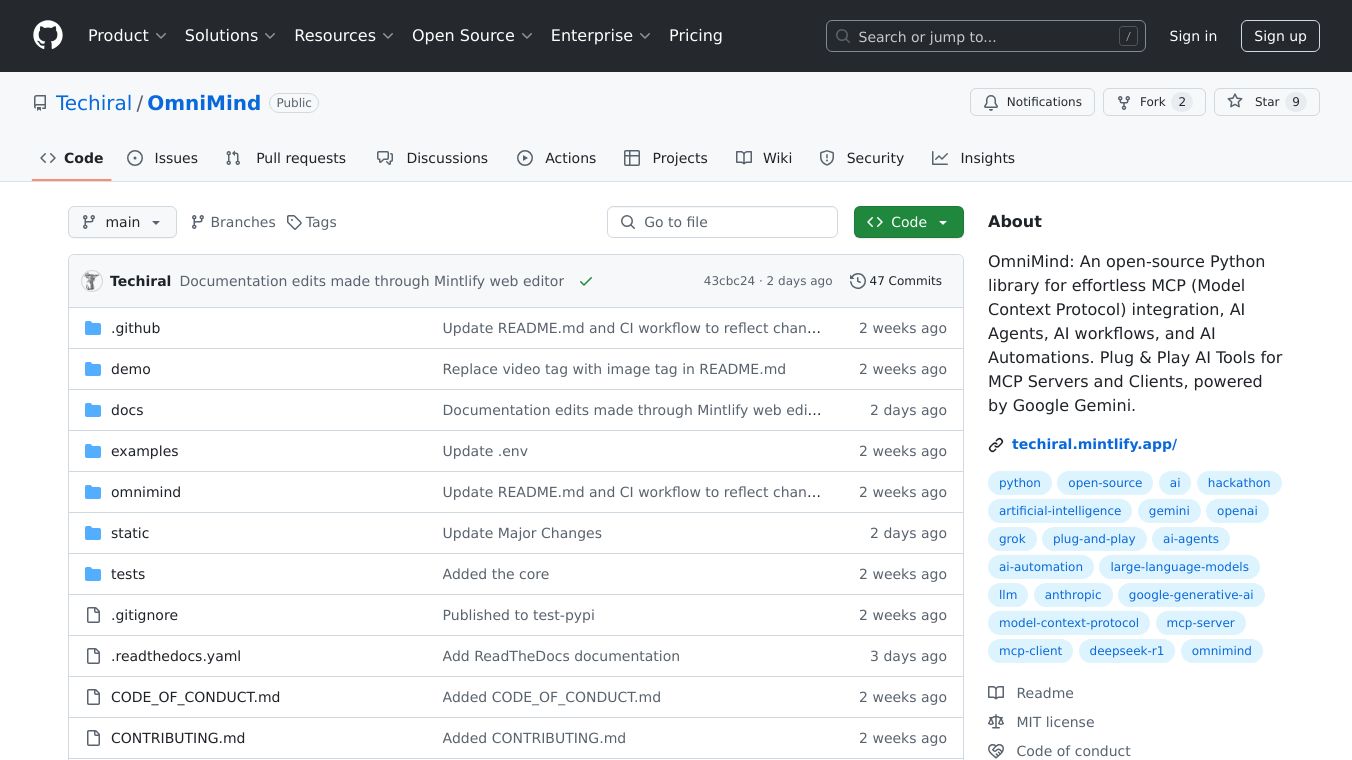Screen dimensions: 1352x760
Task: Click the green commit status checkmark
Action: click(x=586, y=282)
